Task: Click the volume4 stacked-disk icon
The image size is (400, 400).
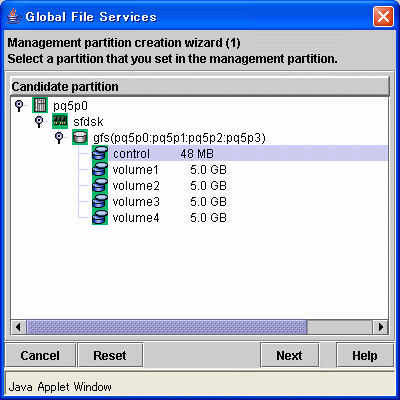Action: pos(100,217)
